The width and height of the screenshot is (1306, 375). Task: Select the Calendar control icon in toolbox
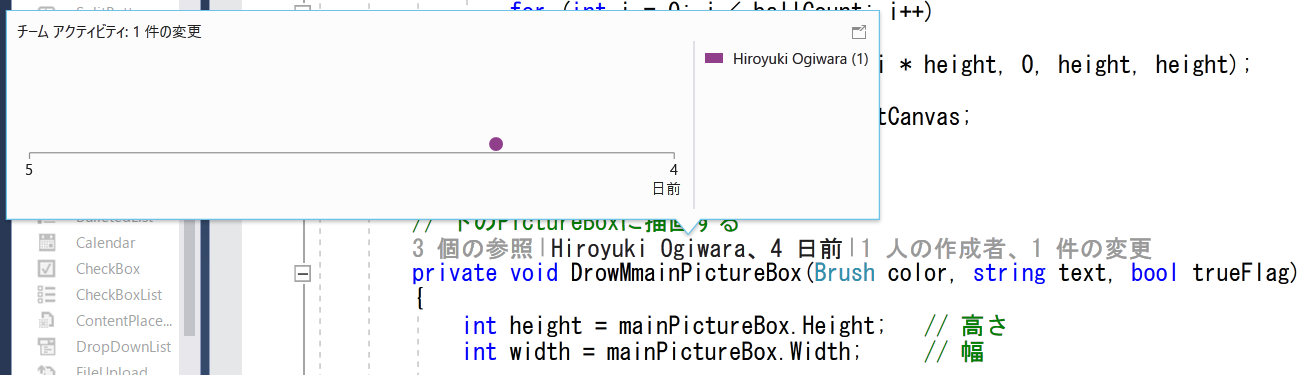[x=46, y=243]
